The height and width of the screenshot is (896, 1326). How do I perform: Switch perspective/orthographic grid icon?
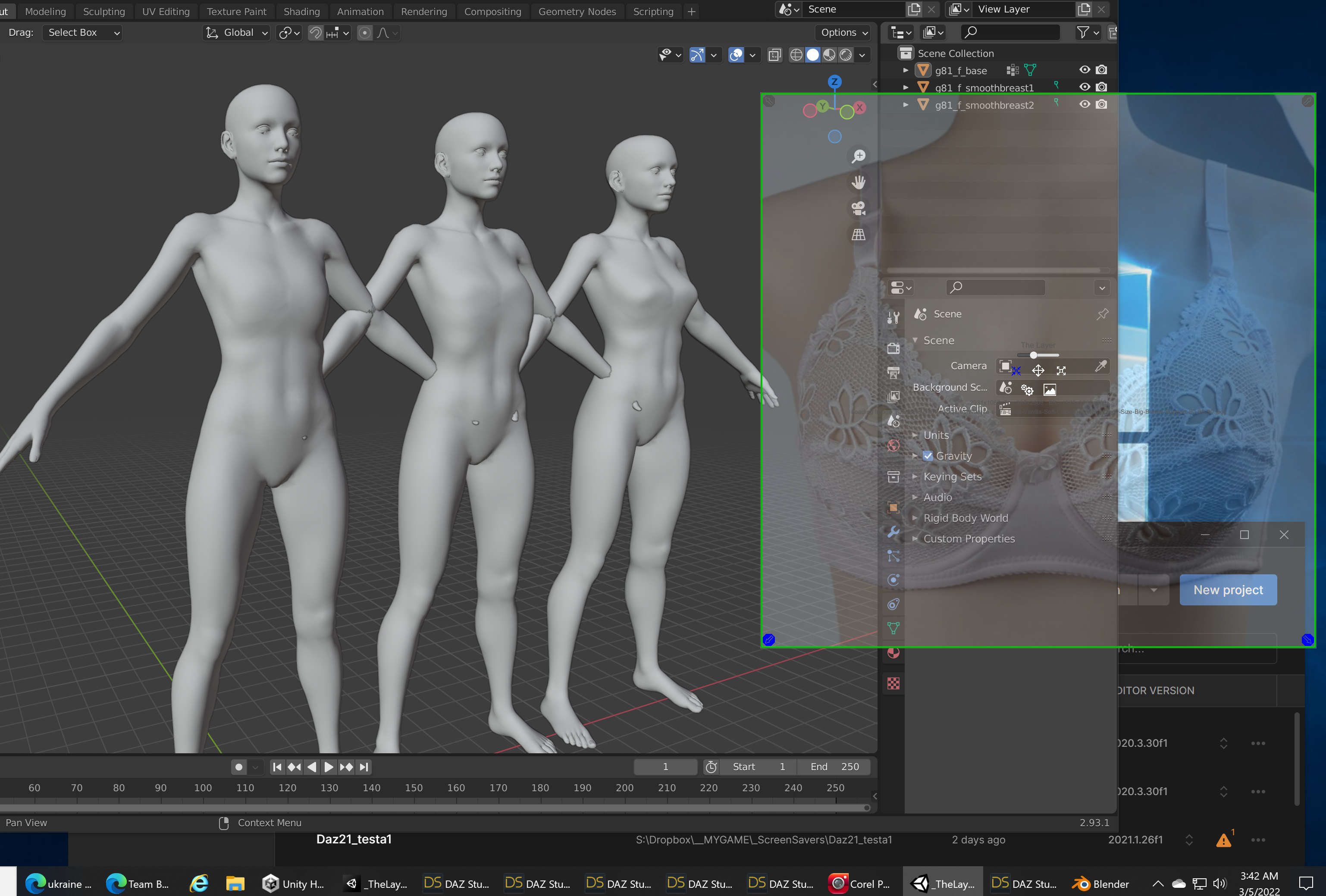coord(858,235)
